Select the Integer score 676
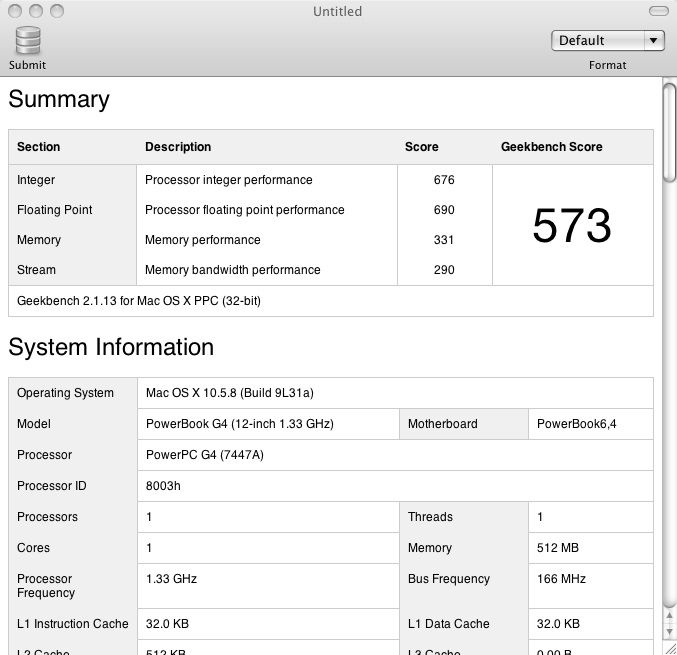 444,180
